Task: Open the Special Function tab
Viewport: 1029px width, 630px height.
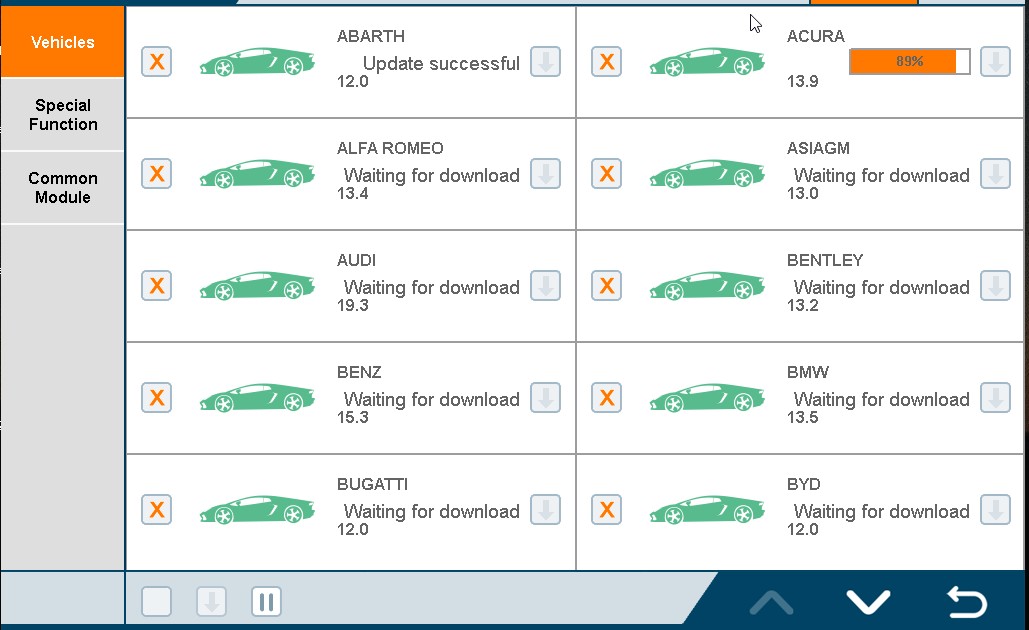Action: click(x=62, y=115)
